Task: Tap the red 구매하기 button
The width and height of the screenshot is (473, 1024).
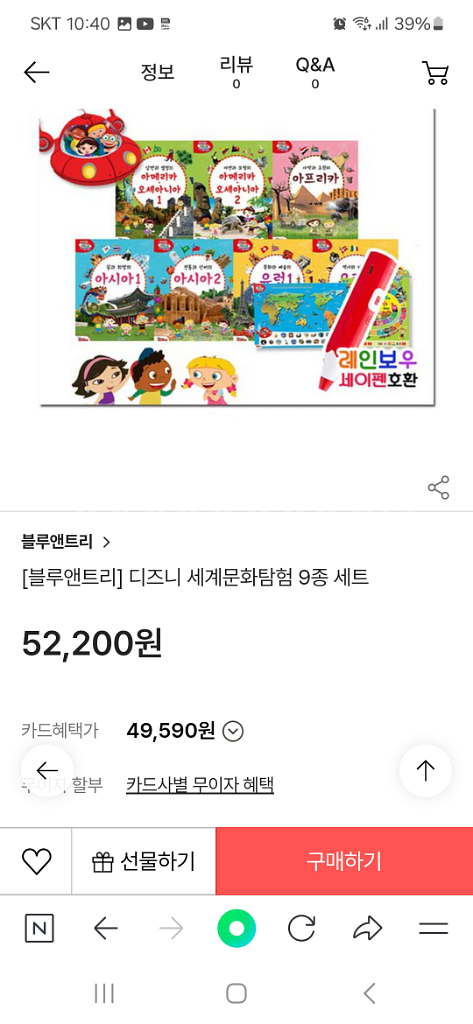Action: (344, 861)
